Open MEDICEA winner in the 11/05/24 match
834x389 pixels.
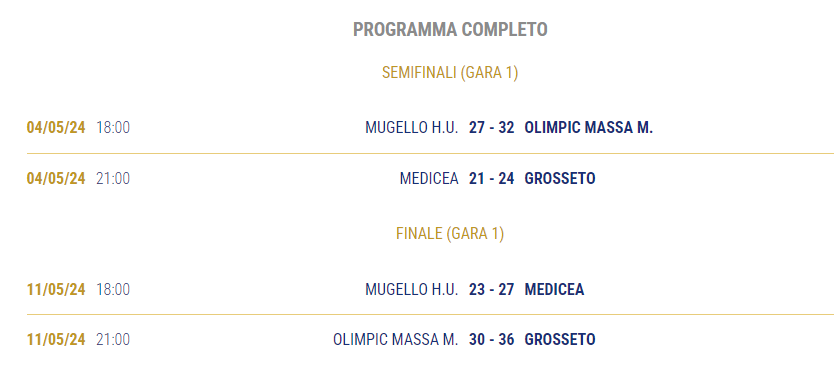coord(554,289)
